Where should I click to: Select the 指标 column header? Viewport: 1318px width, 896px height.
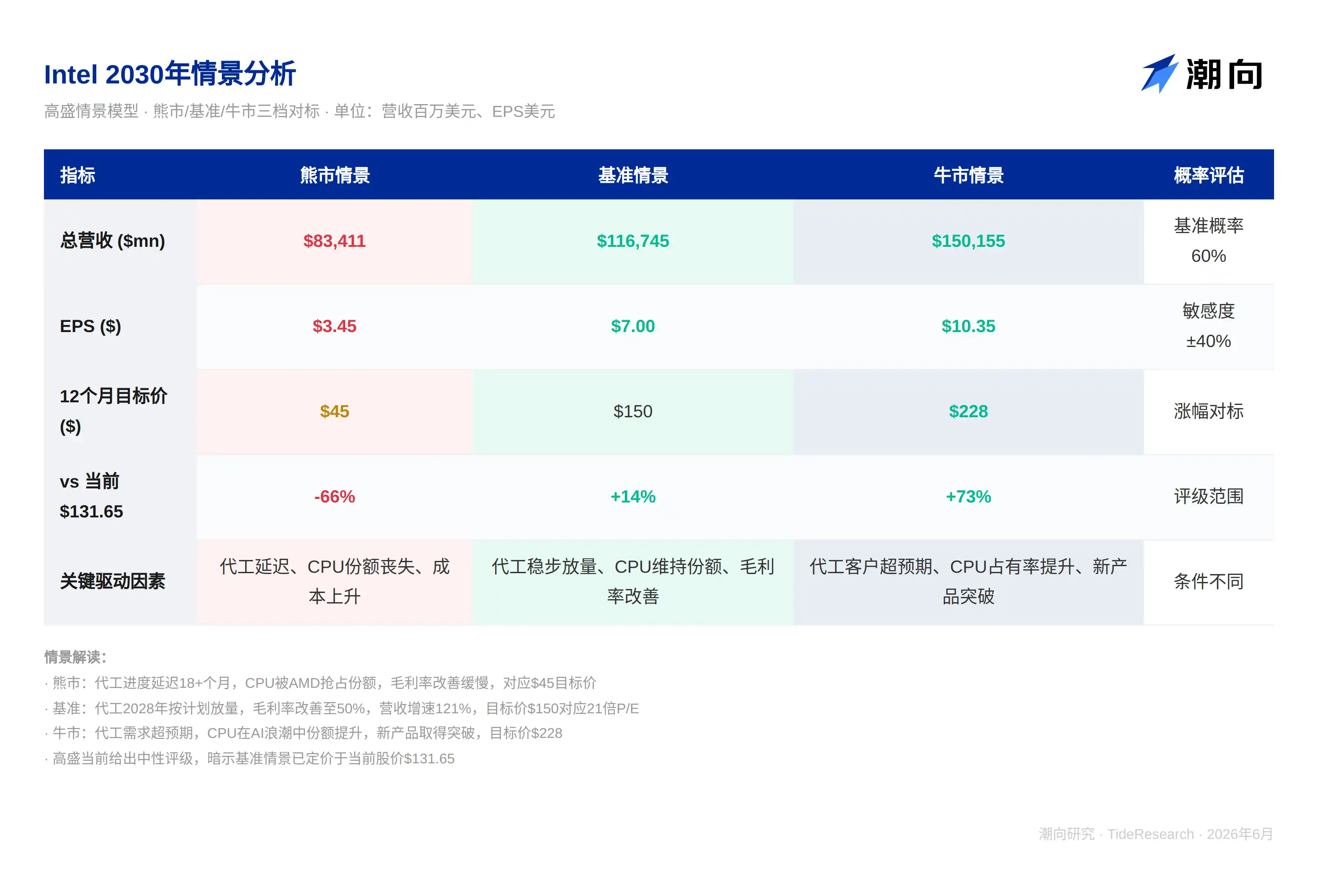(x=78, y=175)
